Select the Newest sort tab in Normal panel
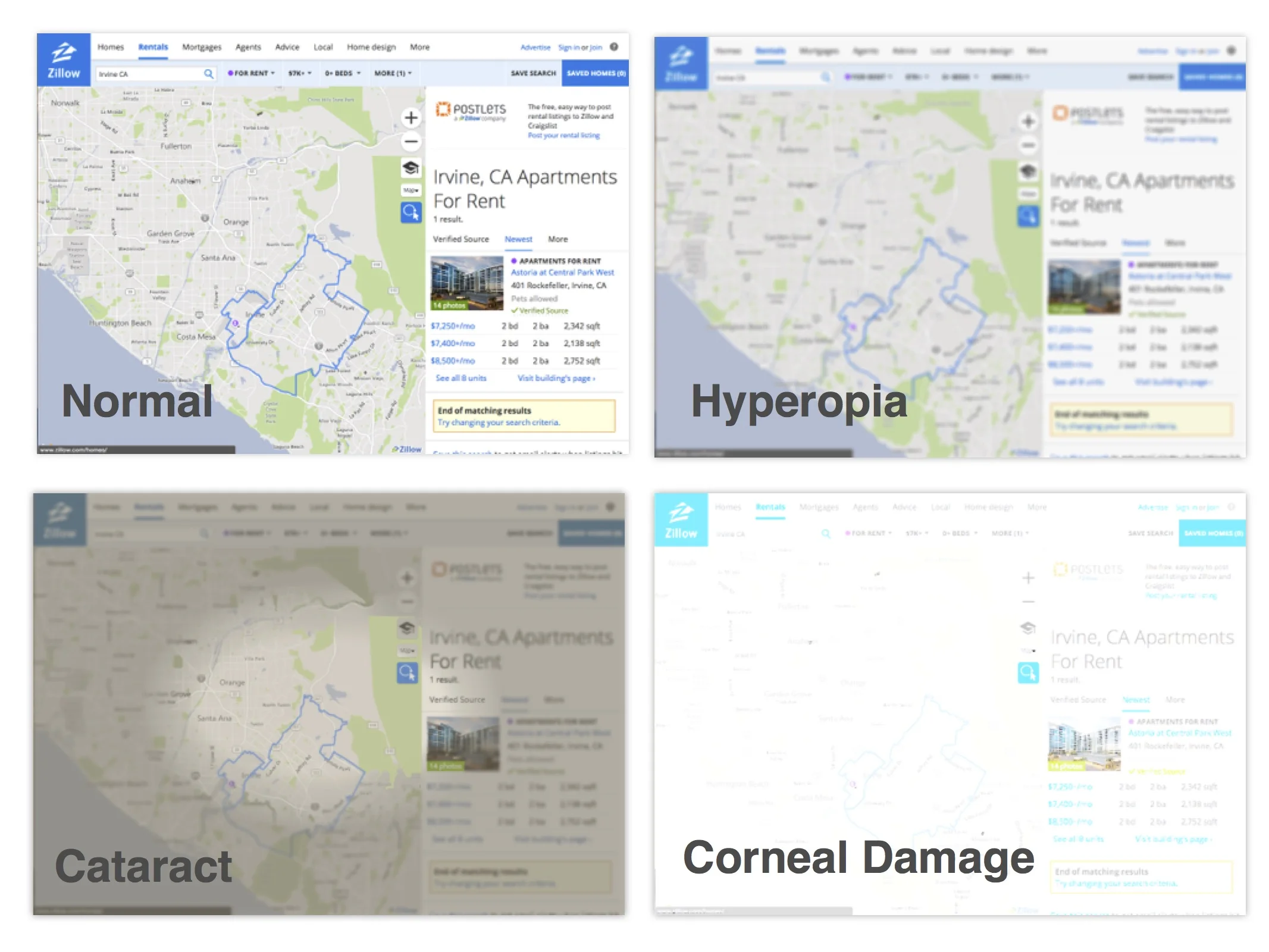The height and width of the screenshot is (952, 1269). [x=518, y=239]
